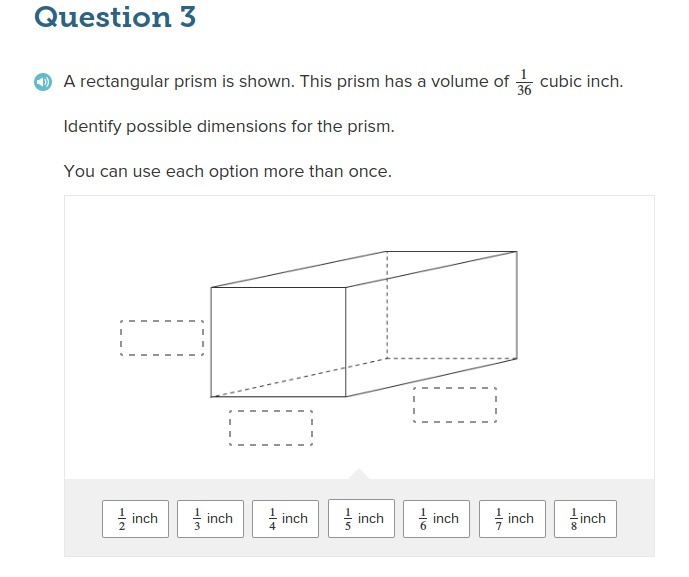
Task: Click the dashed drop box left of prism
Action: pos(161,338)
